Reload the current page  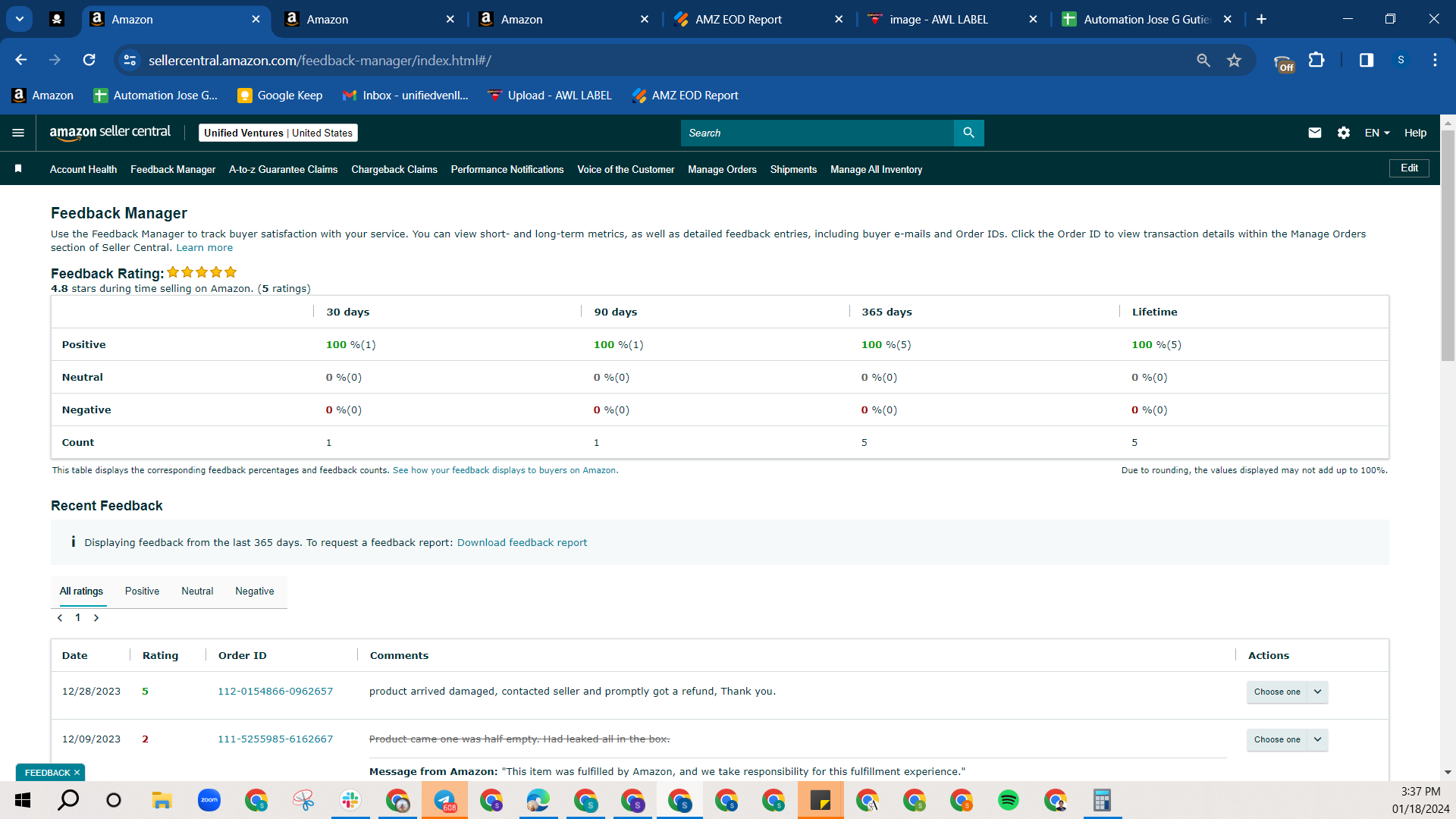point(89,60)
